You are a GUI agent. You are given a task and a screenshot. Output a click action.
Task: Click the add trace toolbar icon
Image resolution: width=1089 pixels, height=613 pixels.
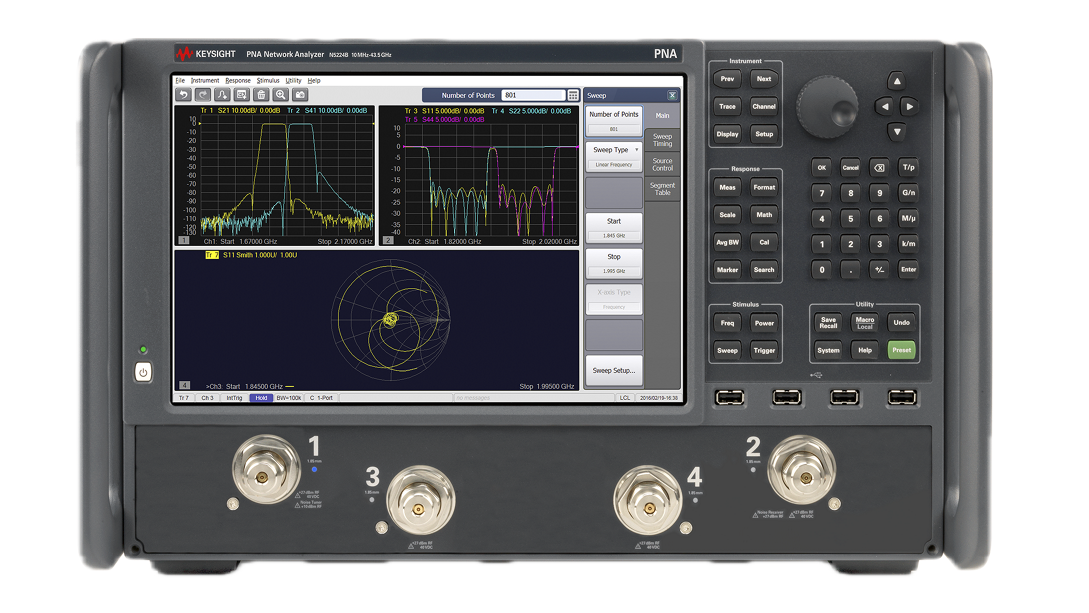(x=222, y=95)
